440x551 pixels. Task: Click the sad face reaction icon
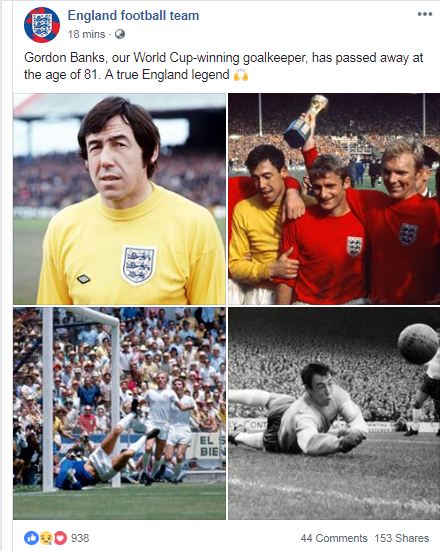click(x=46, y=538)
